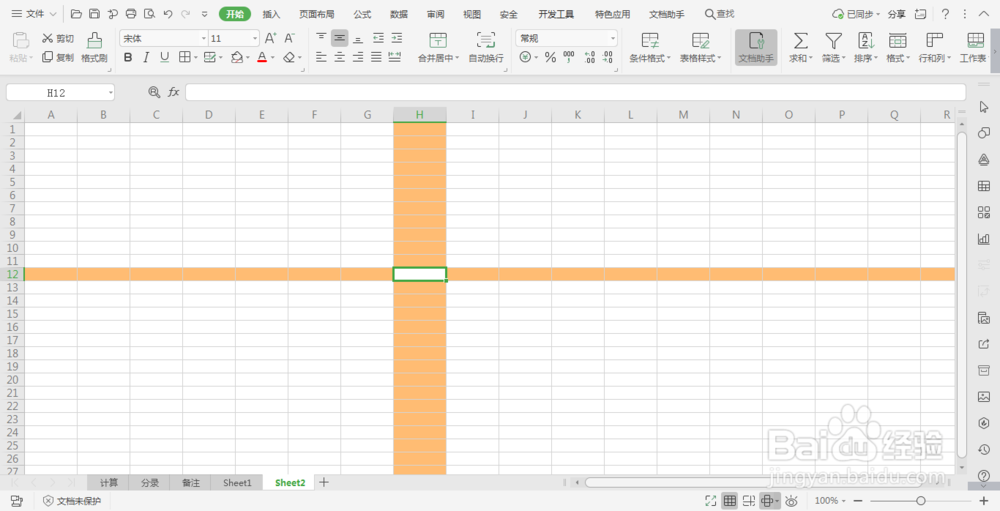
Task: Expand the Filter (筛选) dropdown
Action: tap(843, 58)
